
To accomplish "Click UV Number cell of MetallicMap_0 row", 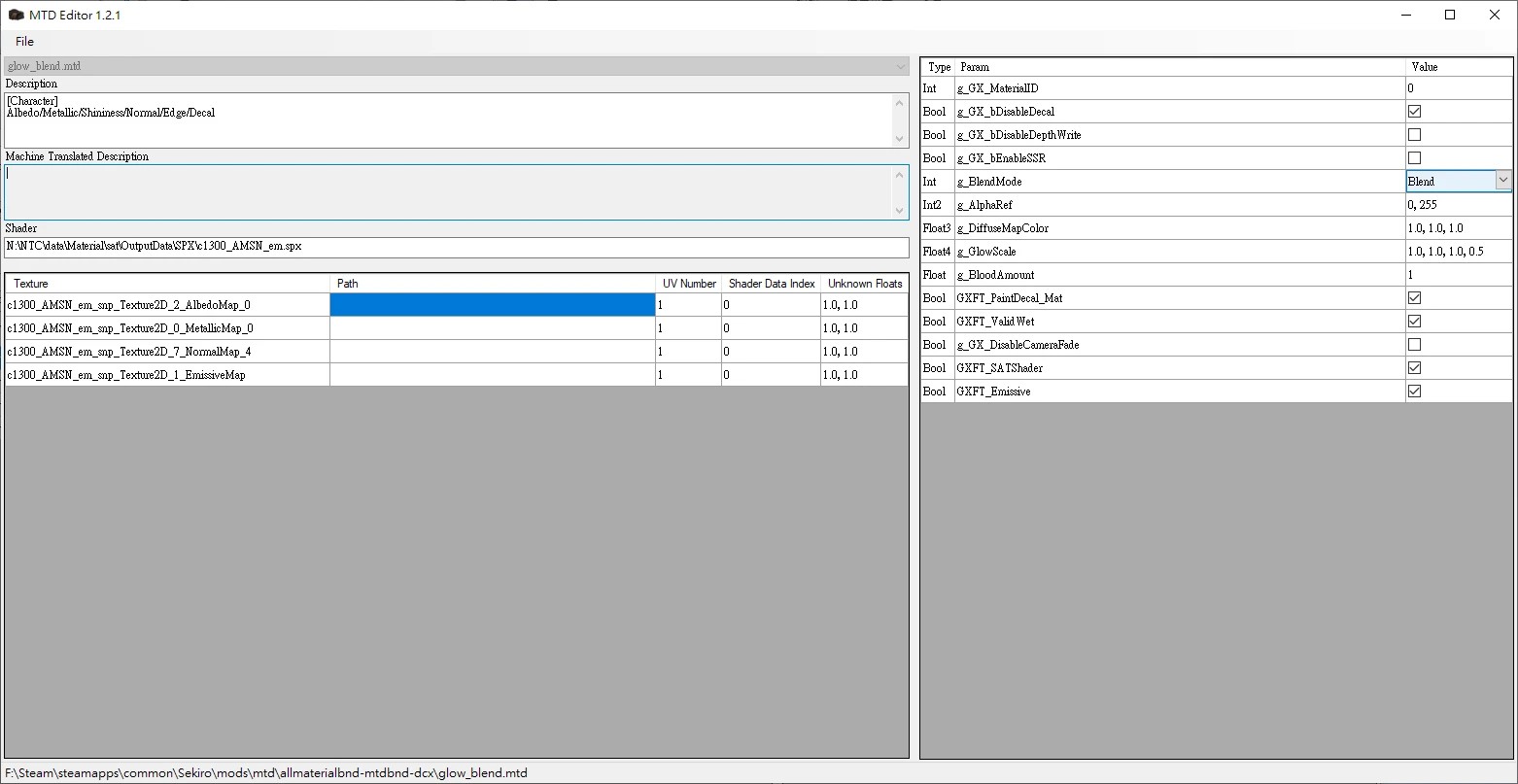I will click(689, 328).
